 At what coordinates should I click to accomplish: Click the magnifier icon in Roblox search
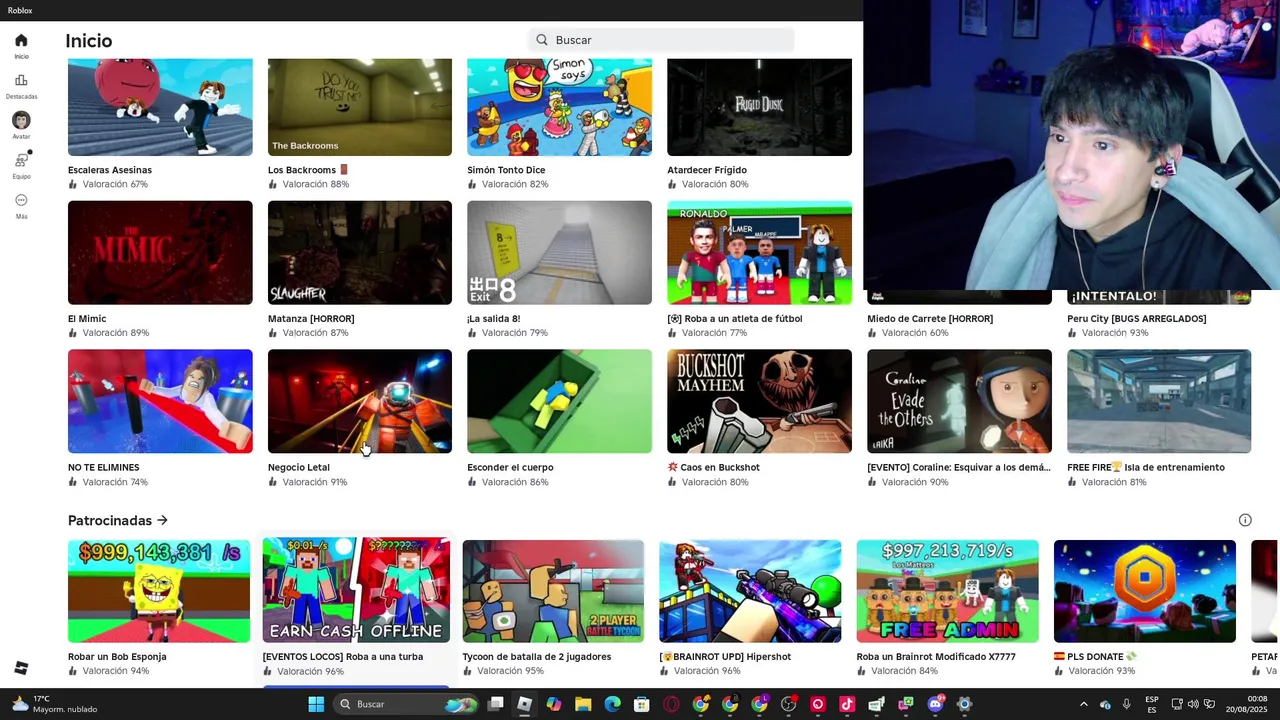tap(542, 40)
